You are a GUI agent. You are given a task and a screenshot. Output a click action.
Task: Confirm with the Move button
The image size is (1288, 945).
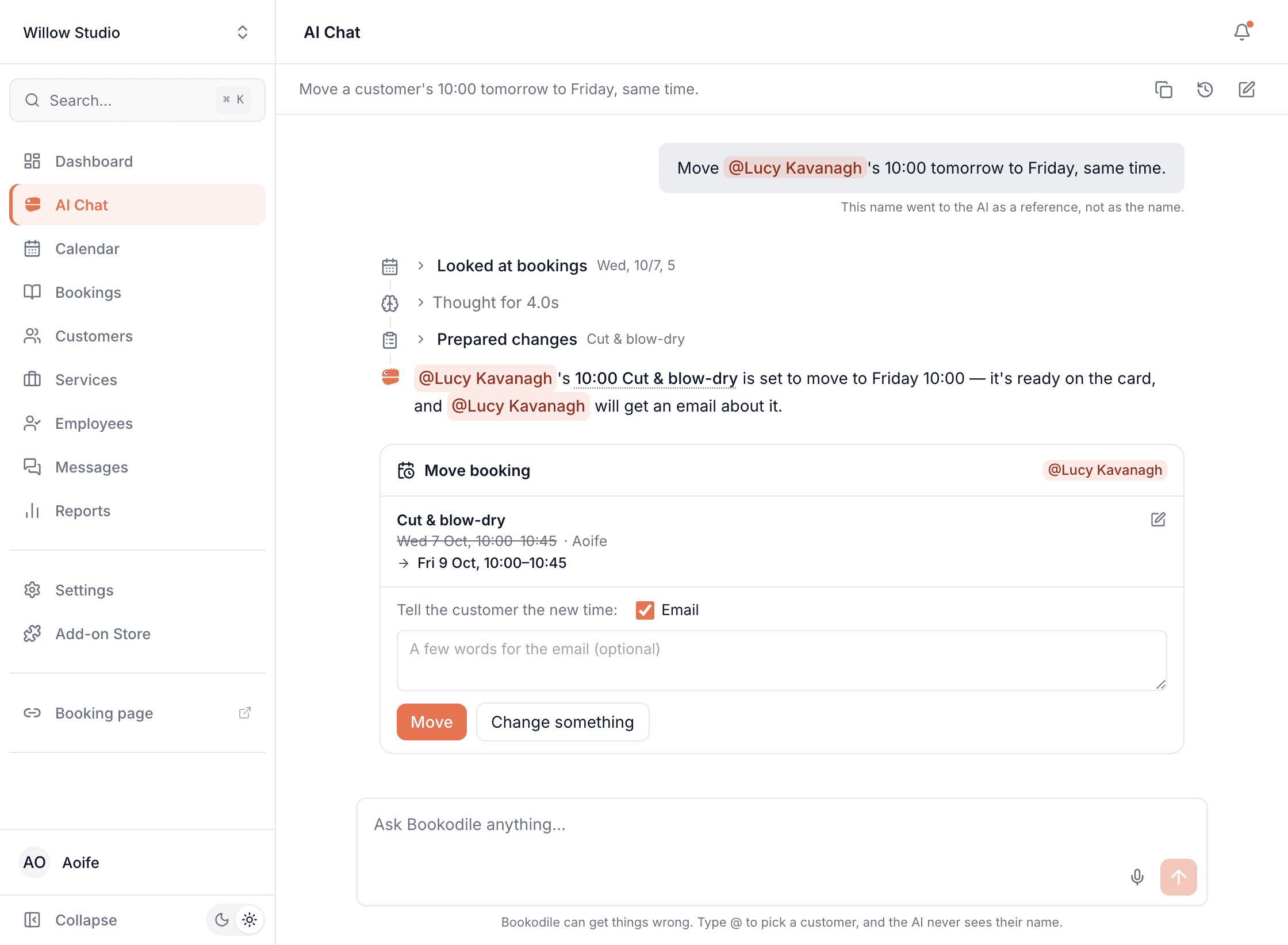(431, 722)
